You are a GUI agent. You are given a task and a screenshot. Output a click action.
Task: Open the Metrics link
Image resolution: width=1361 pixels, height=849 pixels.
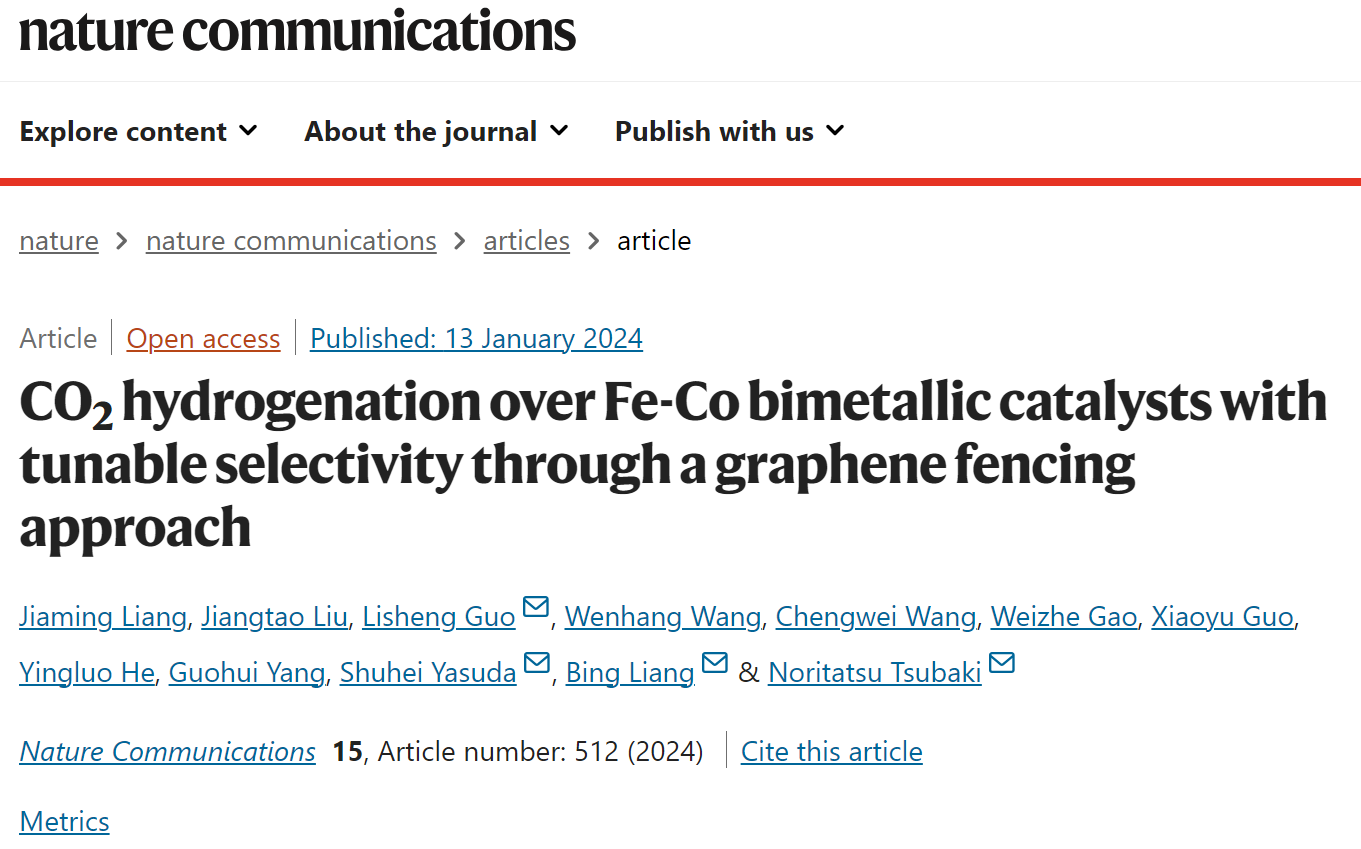pos(64,822)
